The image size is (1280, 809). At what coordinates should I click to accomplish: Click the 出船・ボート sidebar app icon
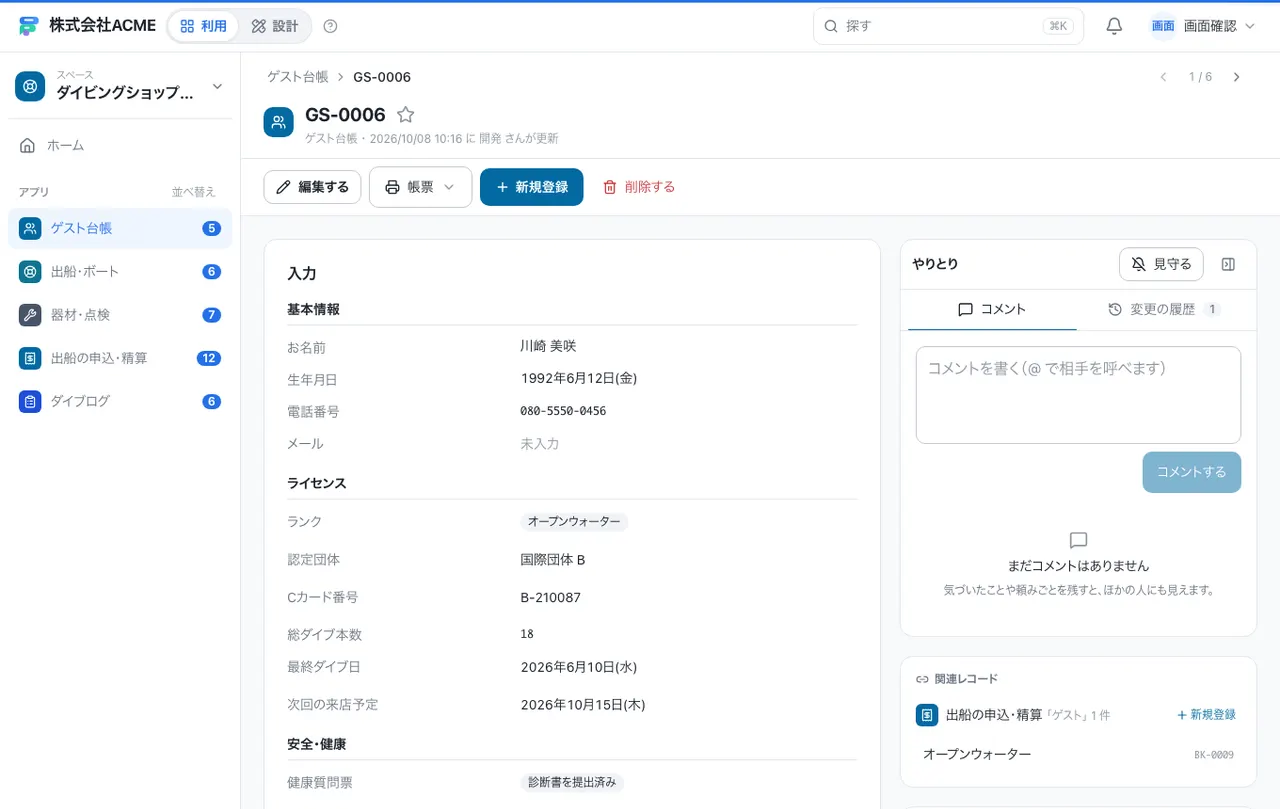[x=30, y=271]
